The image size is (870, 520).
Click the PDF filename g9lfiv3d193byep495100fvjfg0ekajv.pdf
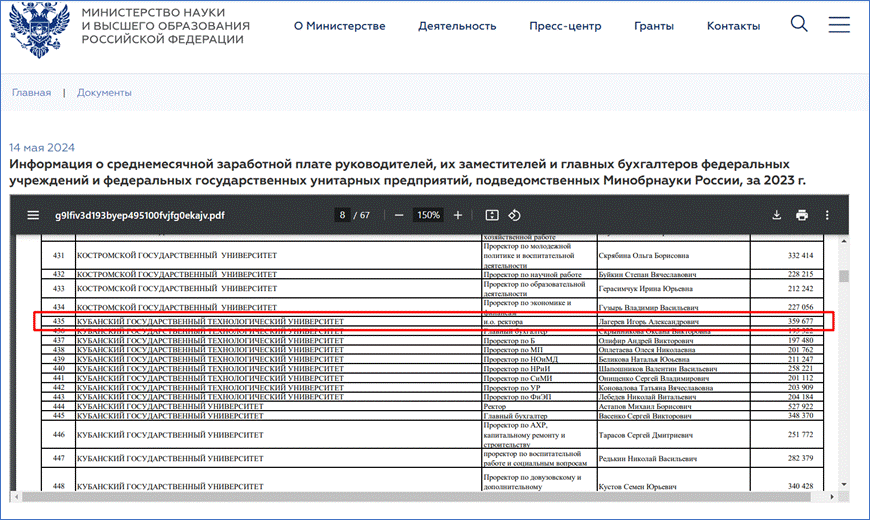(140, 215)
